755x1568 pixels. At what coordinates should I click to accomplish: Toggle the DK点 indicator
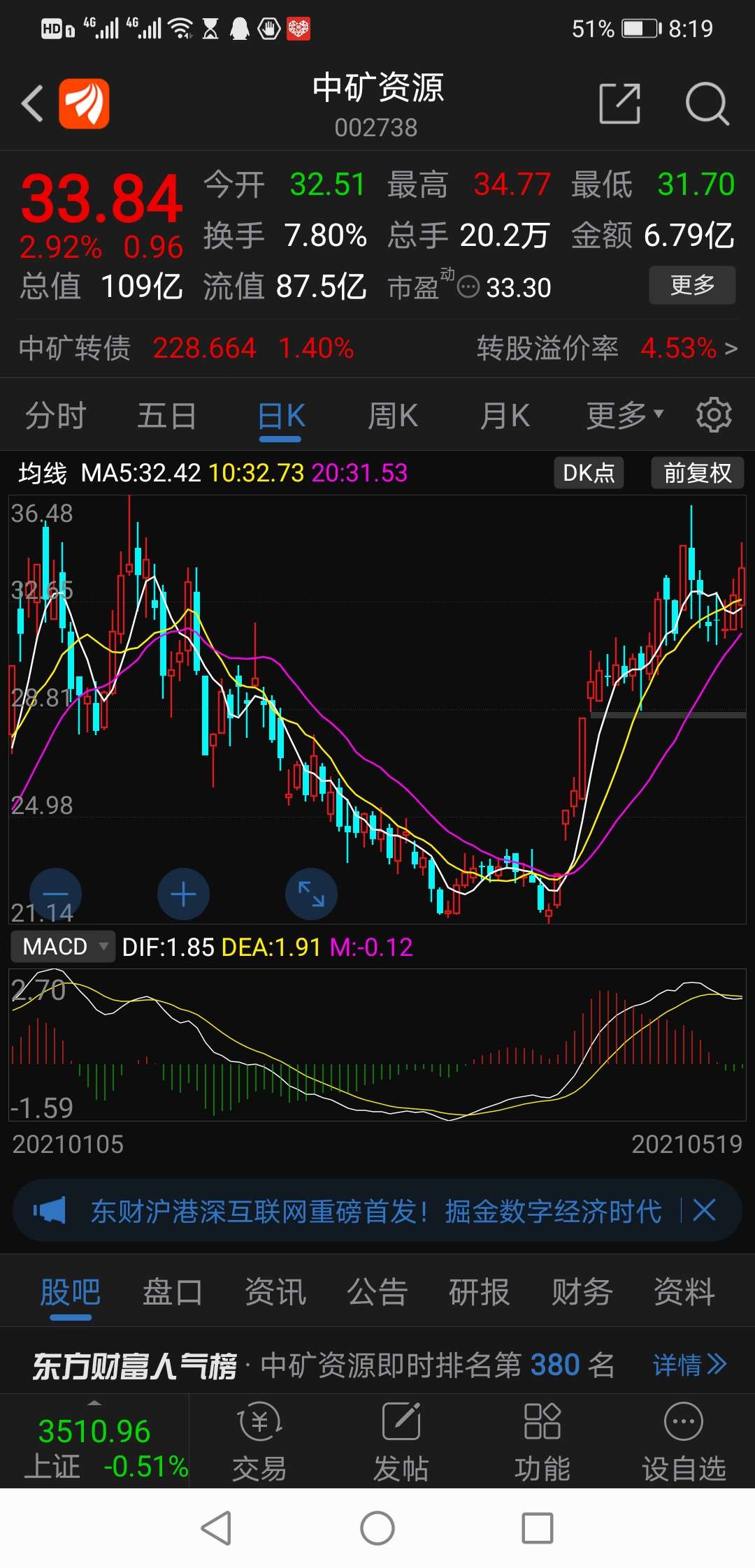(589, 473)
